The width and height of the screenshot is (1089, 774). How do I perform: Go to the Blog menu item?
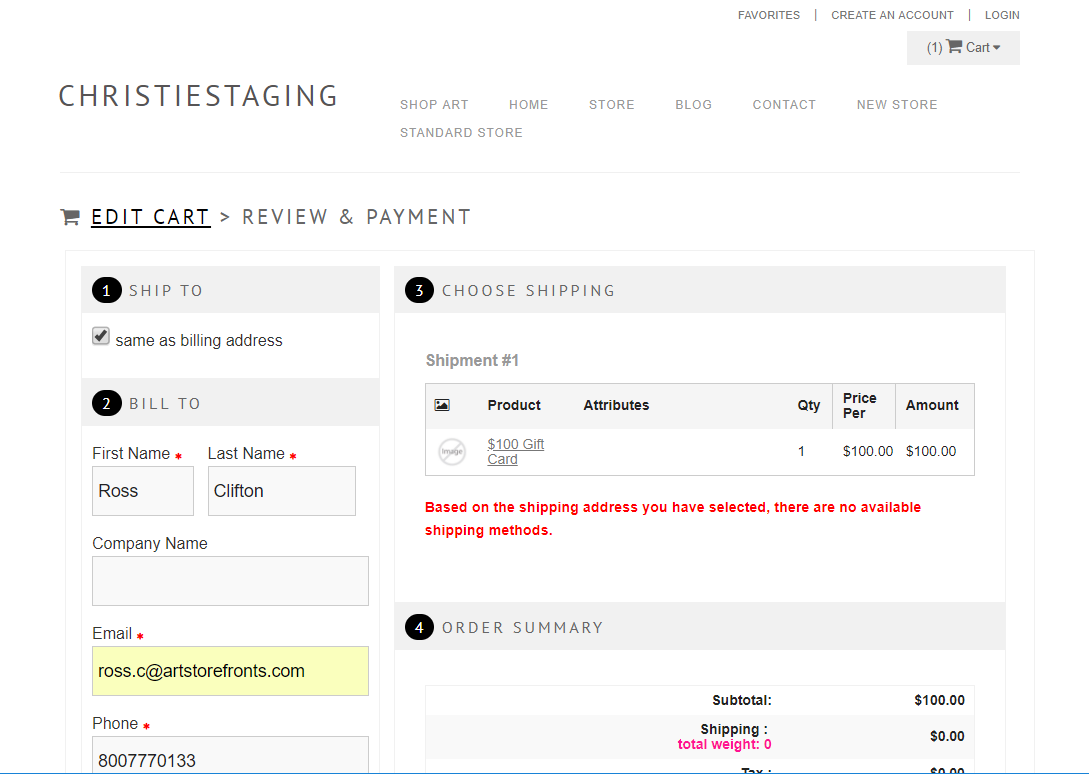[x=693, y=105]
